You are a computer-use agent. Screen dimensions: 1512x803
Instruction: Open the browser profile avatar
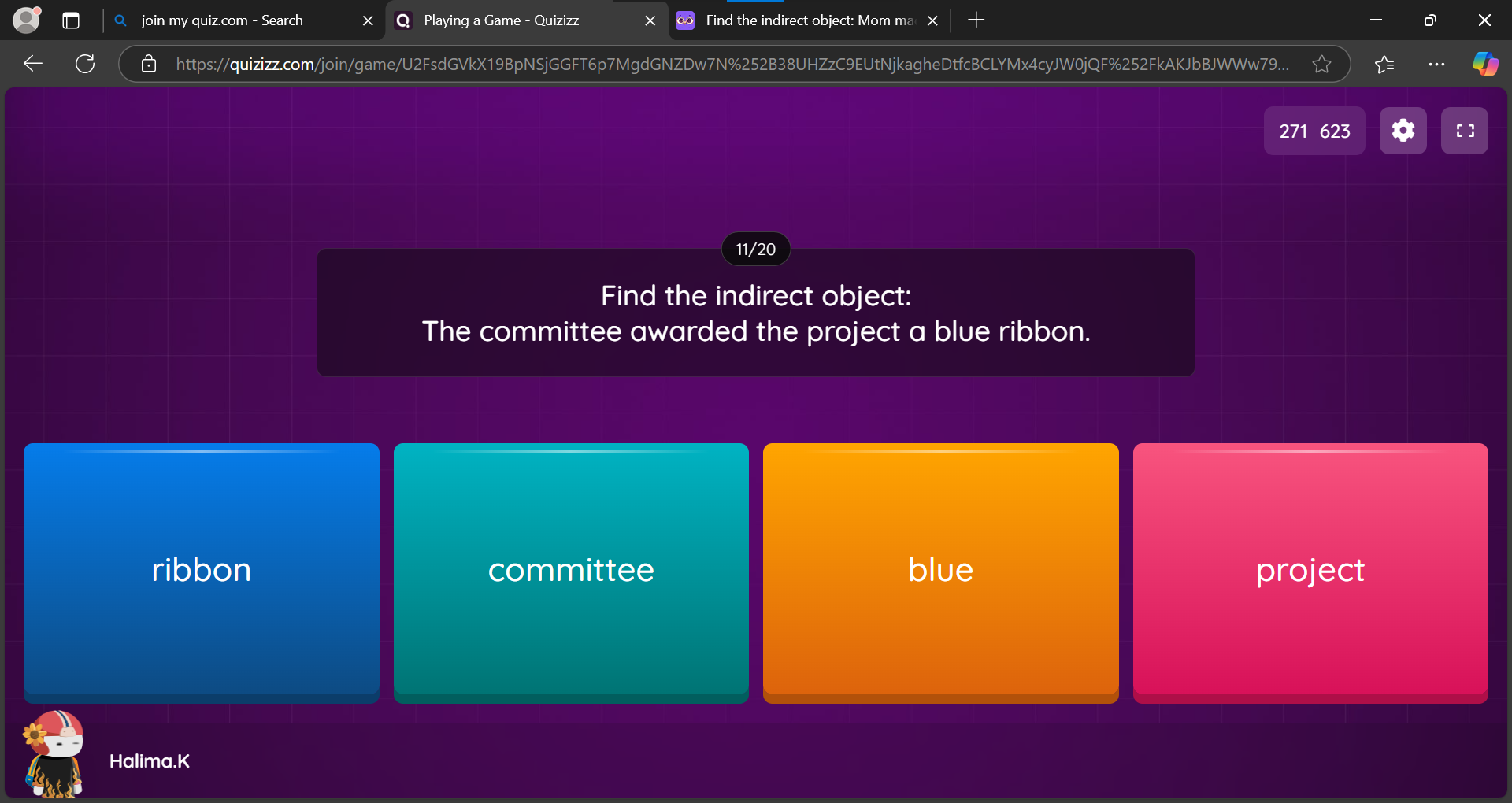point(26,20)
